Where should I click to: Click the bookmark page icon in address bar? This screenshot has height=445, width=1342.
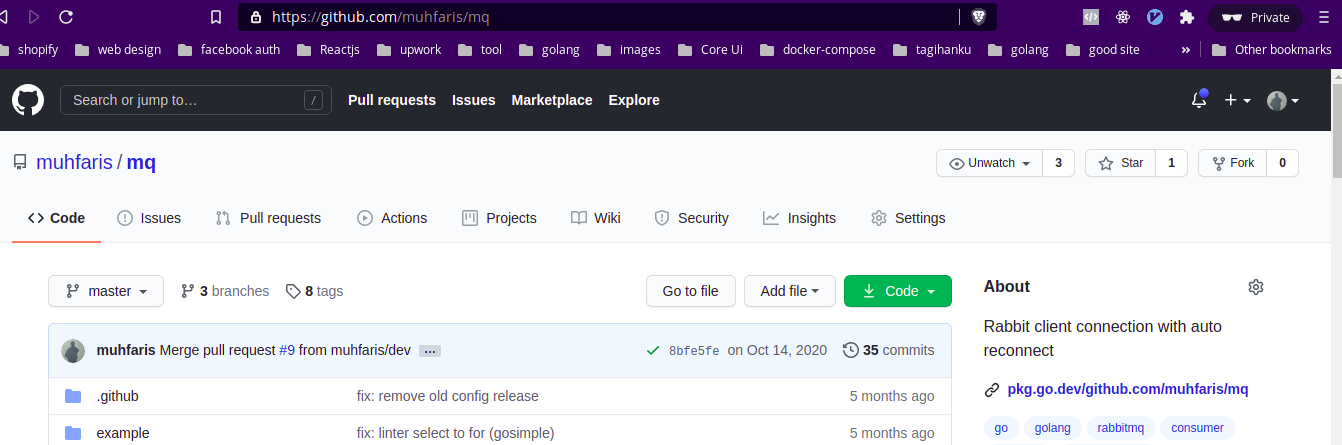215,17
